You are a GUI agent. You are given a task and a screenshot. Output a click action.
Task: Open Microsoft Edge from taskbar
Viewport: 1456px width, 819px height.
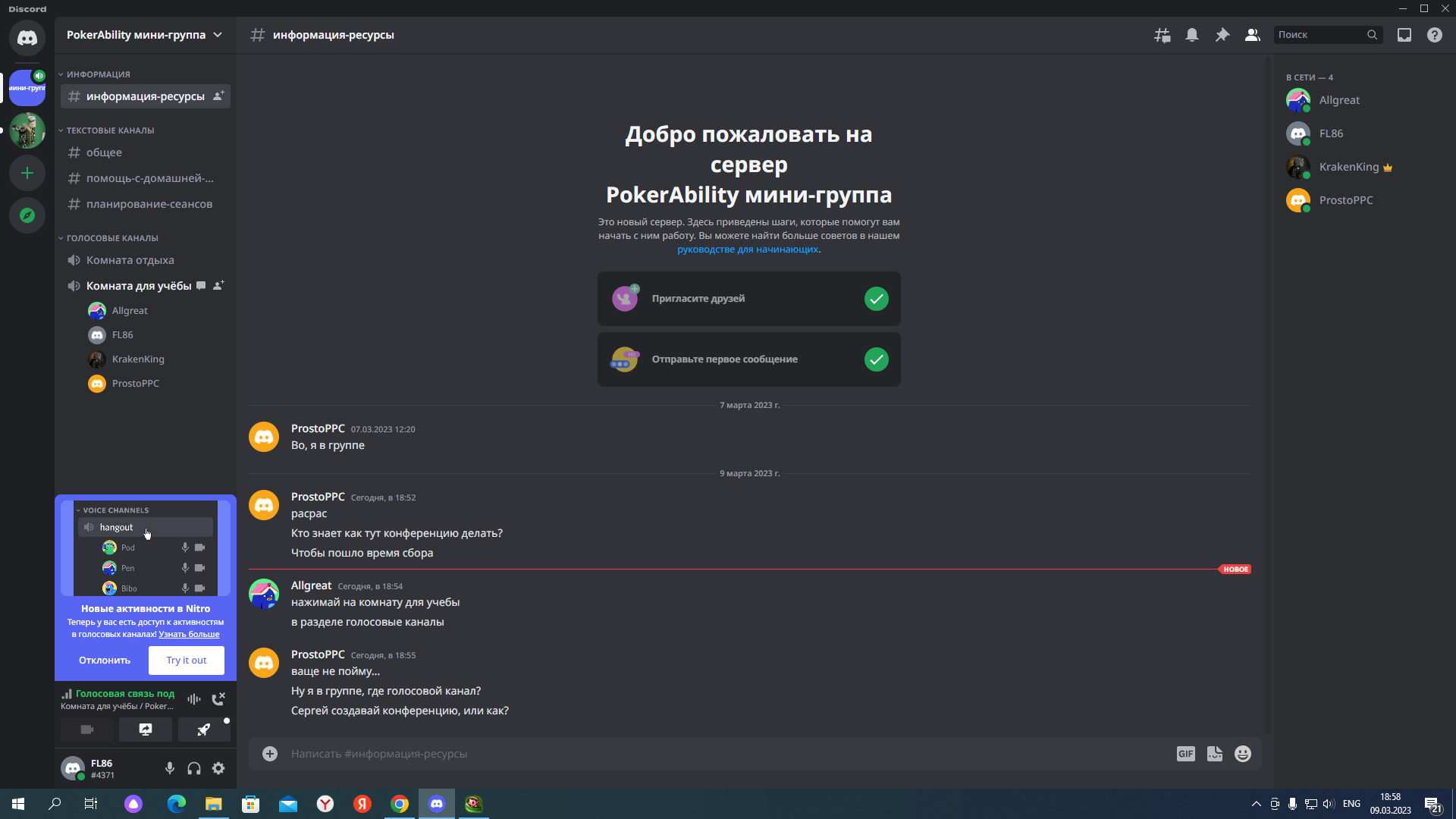176,804
